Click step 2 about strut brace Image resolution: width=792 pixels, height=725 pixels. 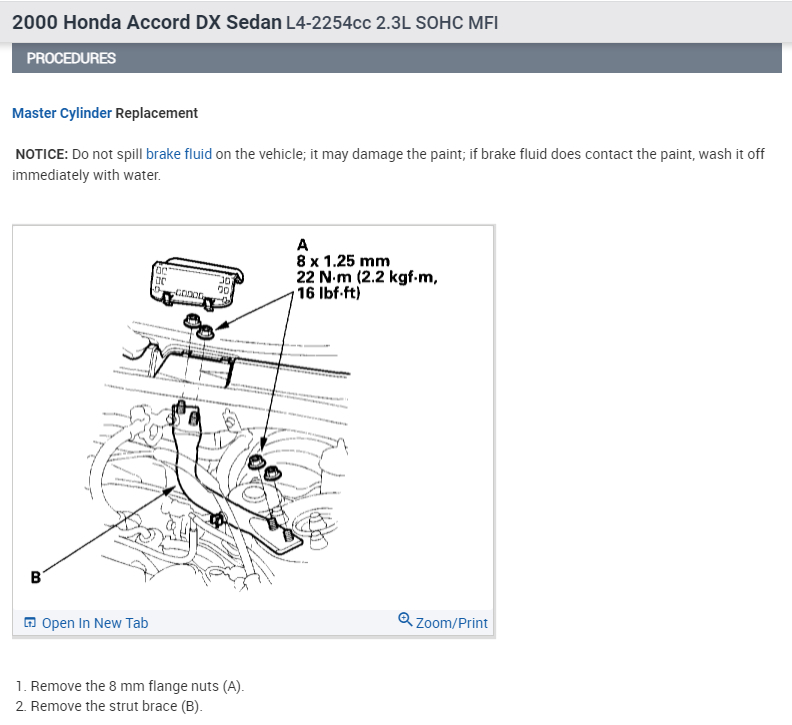[x=109, y=706]
